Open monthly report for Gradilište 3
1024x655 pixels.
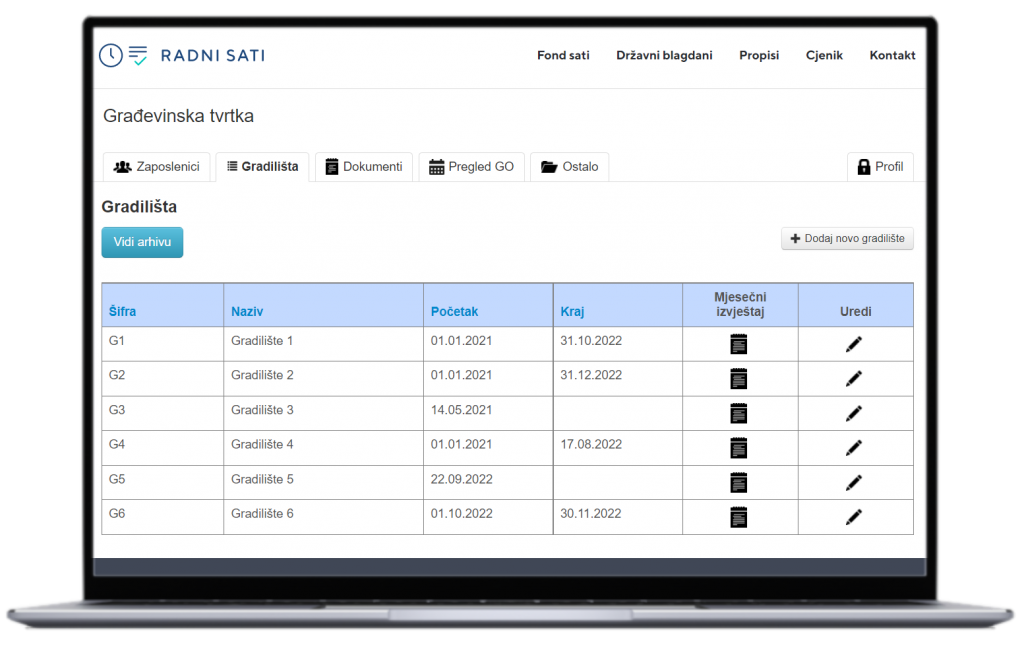pos(739,413)
